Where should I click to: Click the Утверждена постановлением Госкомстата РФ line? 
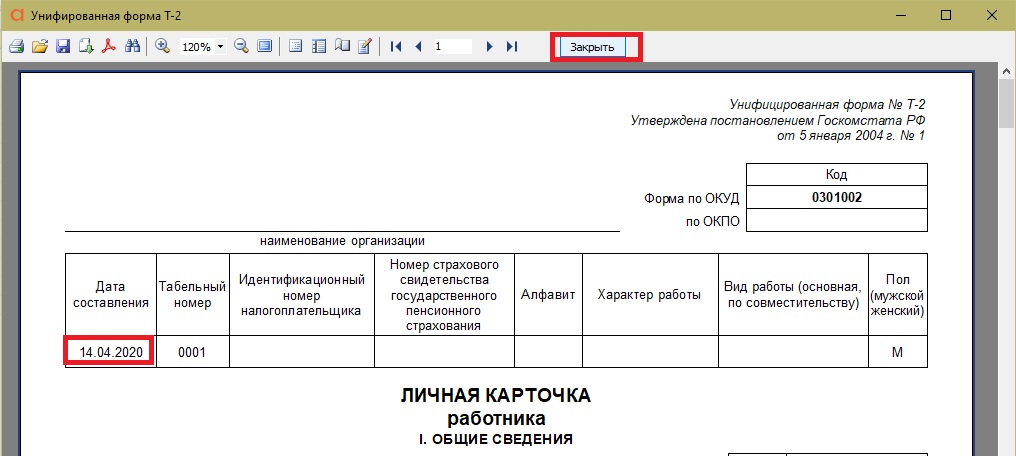click(x=778, y=120)
